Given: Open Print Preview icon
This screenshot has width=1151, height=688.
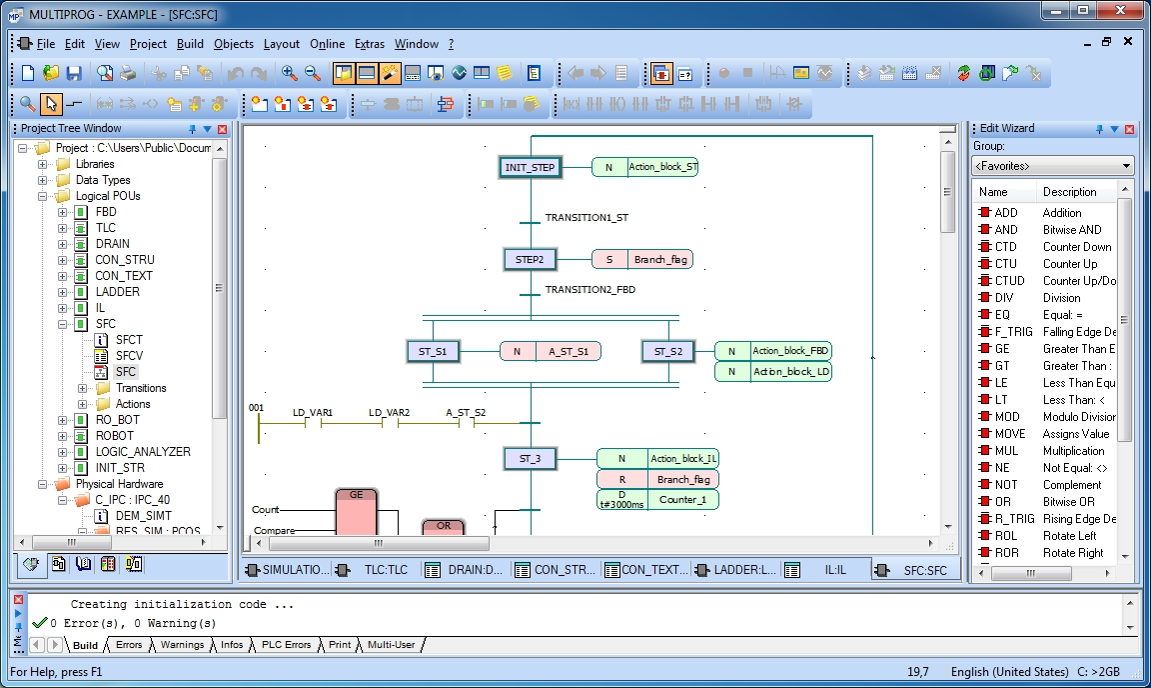Looking at the screenshot, I should click(x=105, y=73).
